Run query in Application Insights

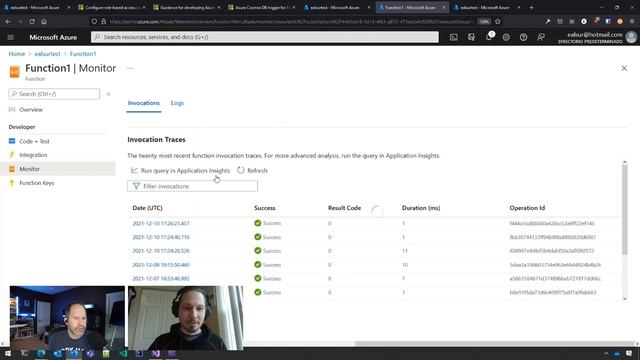[180, 170]
